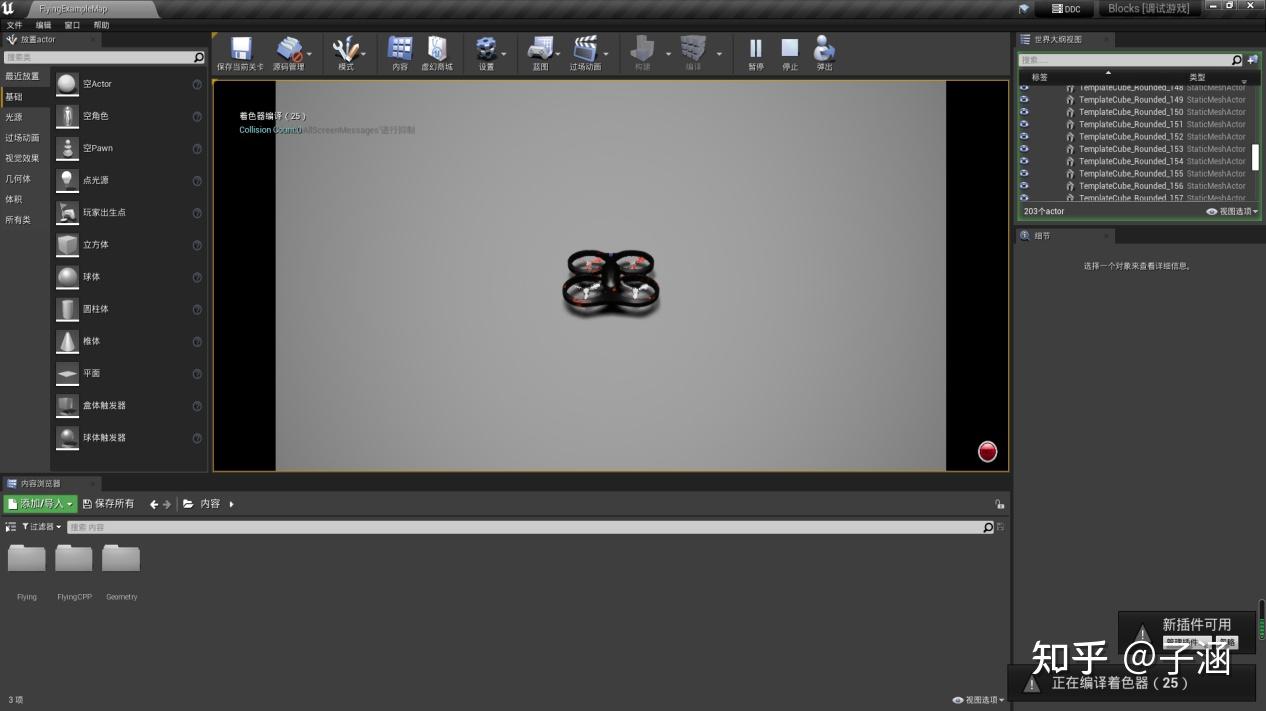The image size is (1266, 711).
Task: Open the Marketplace (虚幻商城) toolbar icon
Action: click(437, 49)
